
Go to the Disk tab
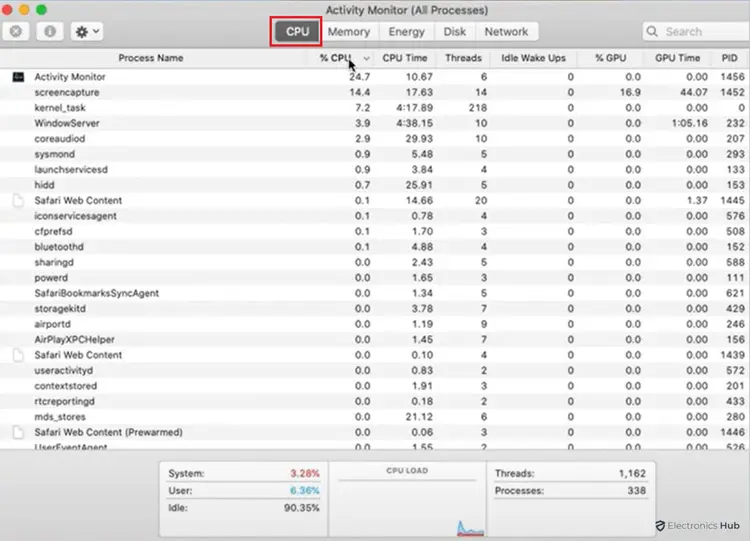click(454, 32)
